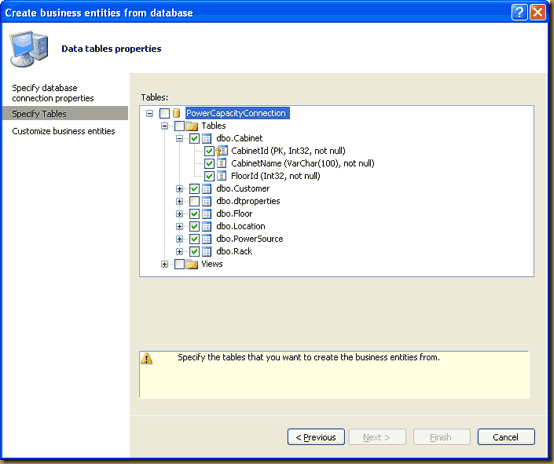Expand the dbo.Rack node

tap(179, 252)
